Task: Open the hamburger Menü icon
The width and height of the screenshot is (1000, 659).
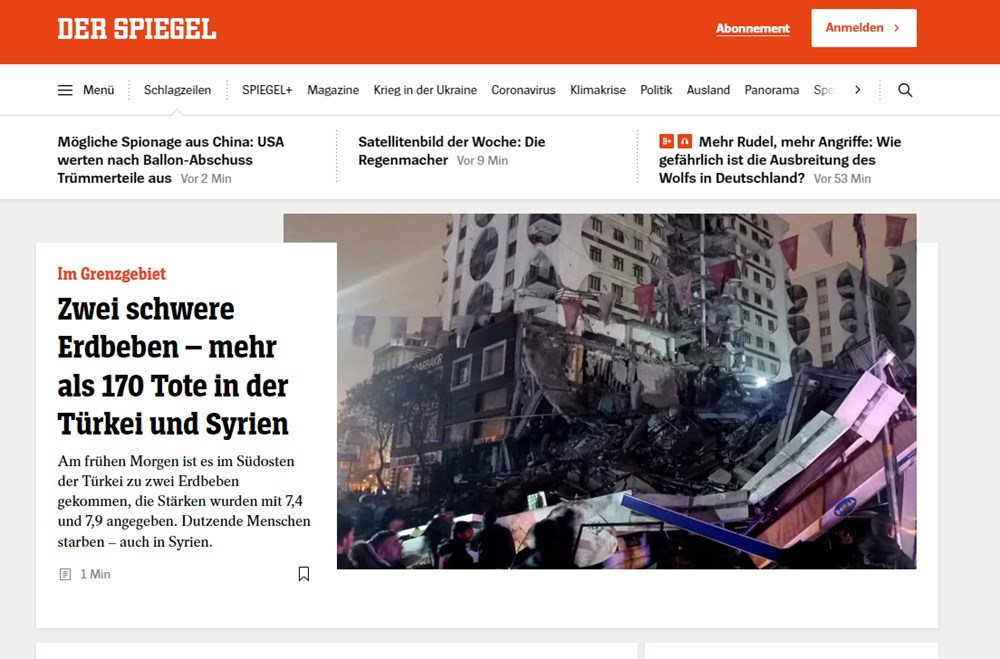Action: [x=65, y=90]
